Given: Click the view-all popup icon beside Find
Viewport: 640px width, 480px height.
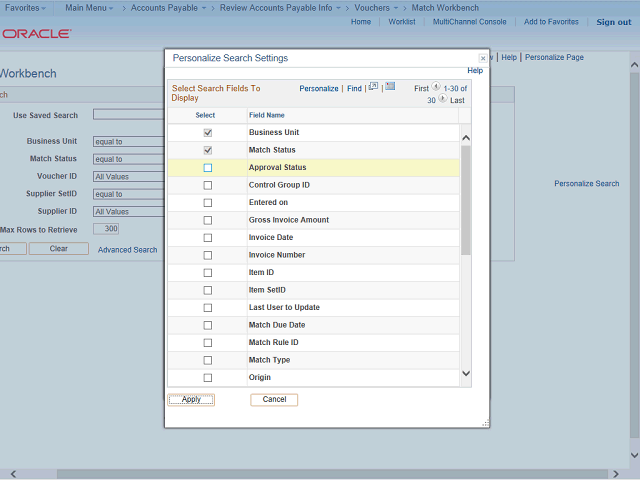Looking at the screenshot, I should (x=373, y=87).
